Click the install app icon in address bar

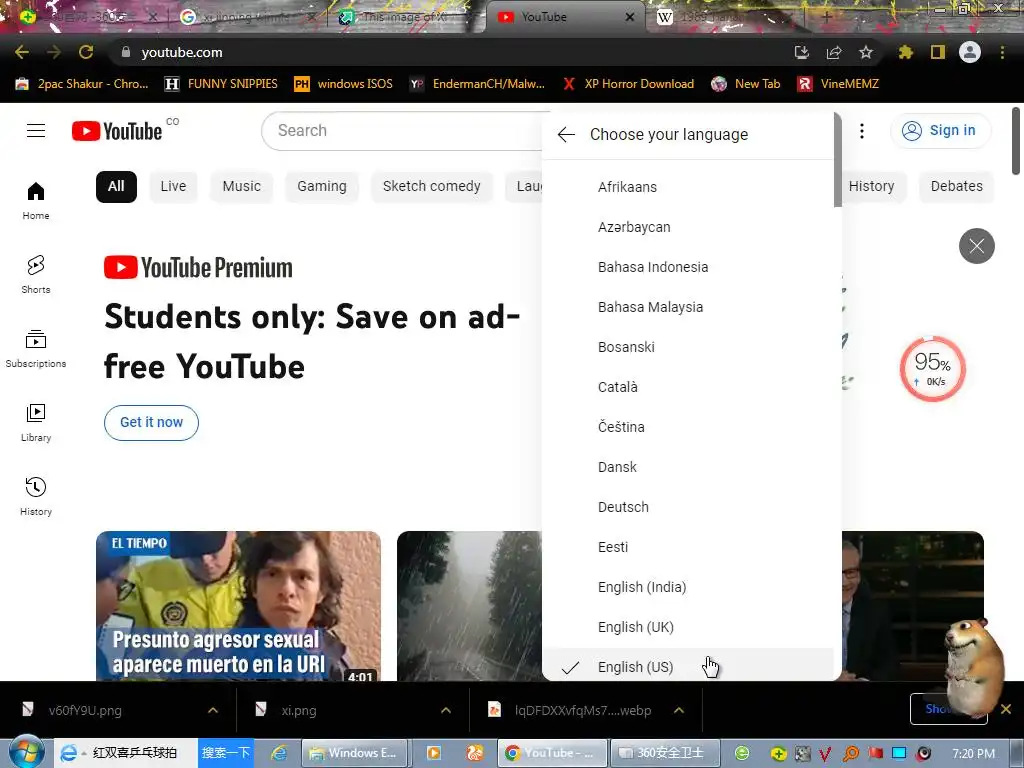point(801,52)
